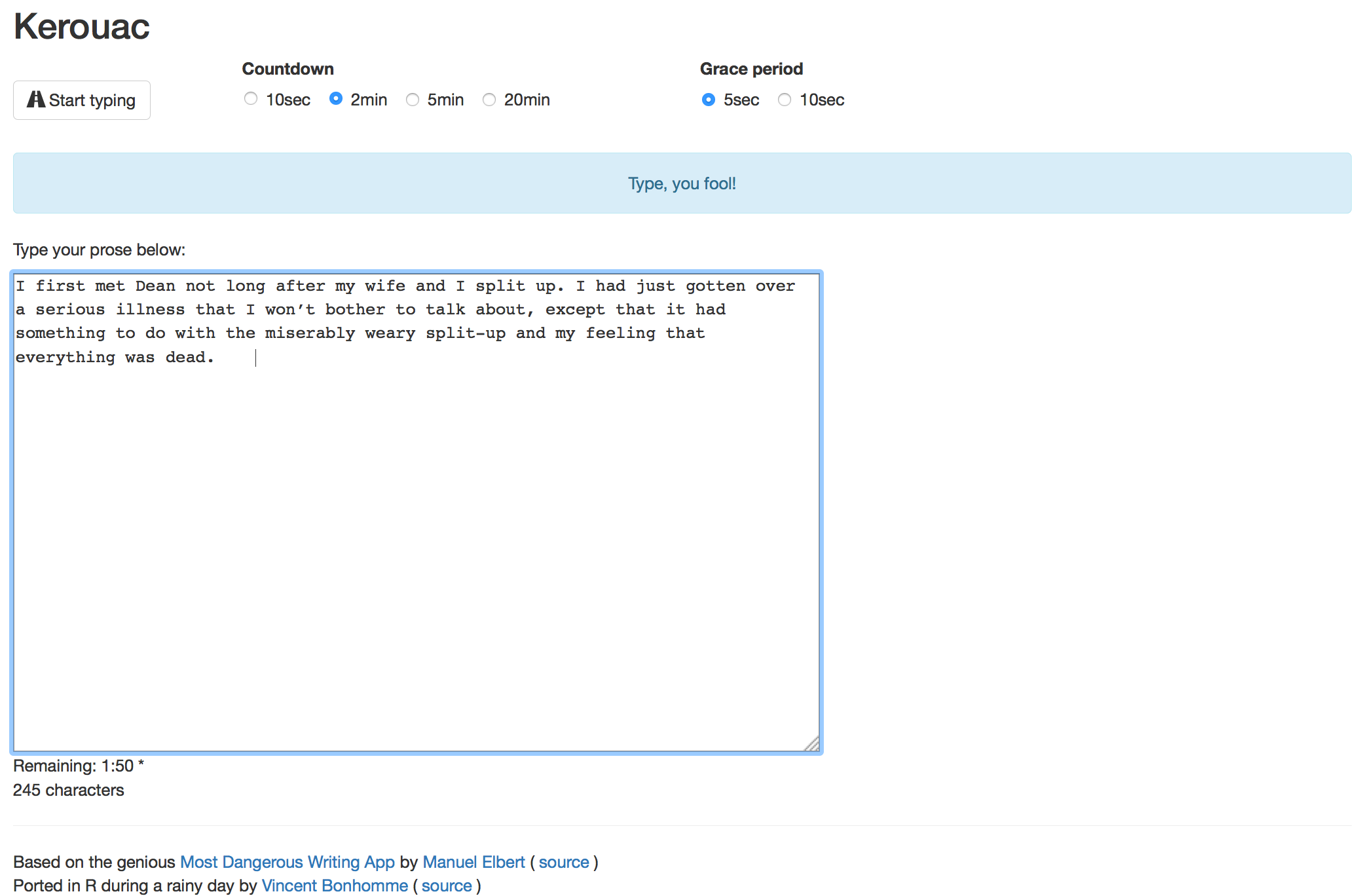Click the source link after Manuel Elbert
The image size is (1372, 896).
coord(563,862)
